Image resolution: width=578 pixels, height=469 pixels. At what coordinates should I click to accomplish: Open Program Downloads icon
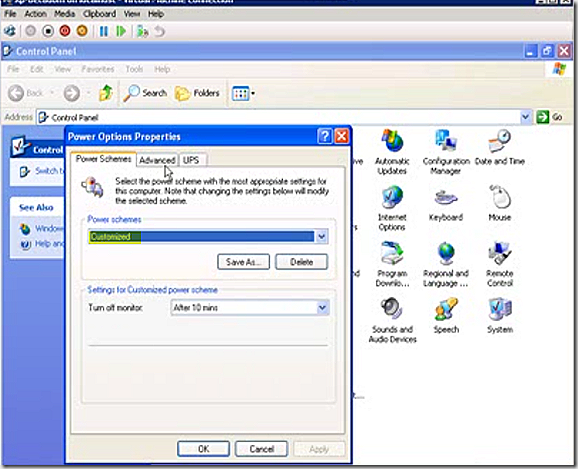coord(392,264)
